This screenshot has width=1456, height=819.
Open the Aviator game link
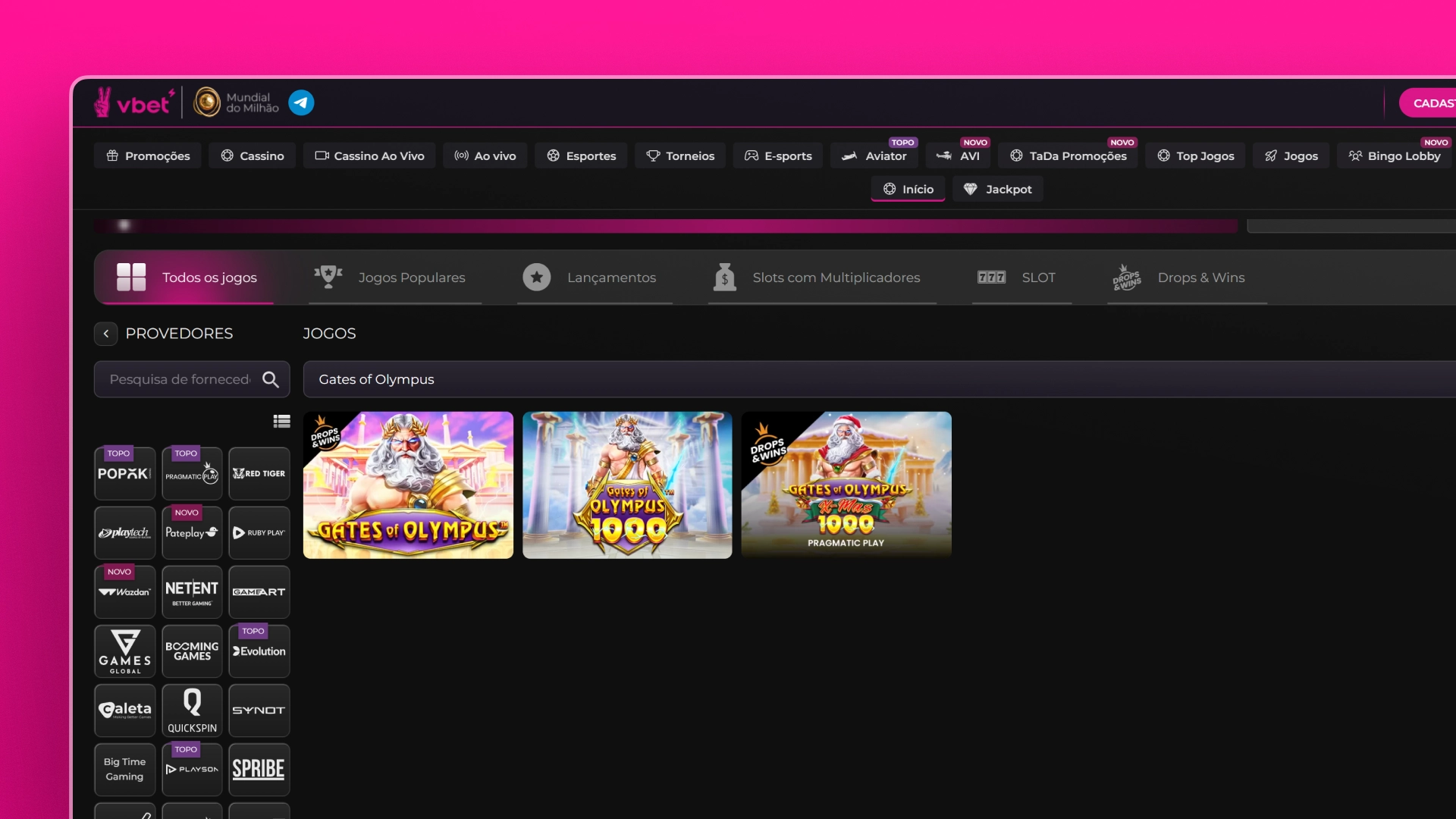874,155
